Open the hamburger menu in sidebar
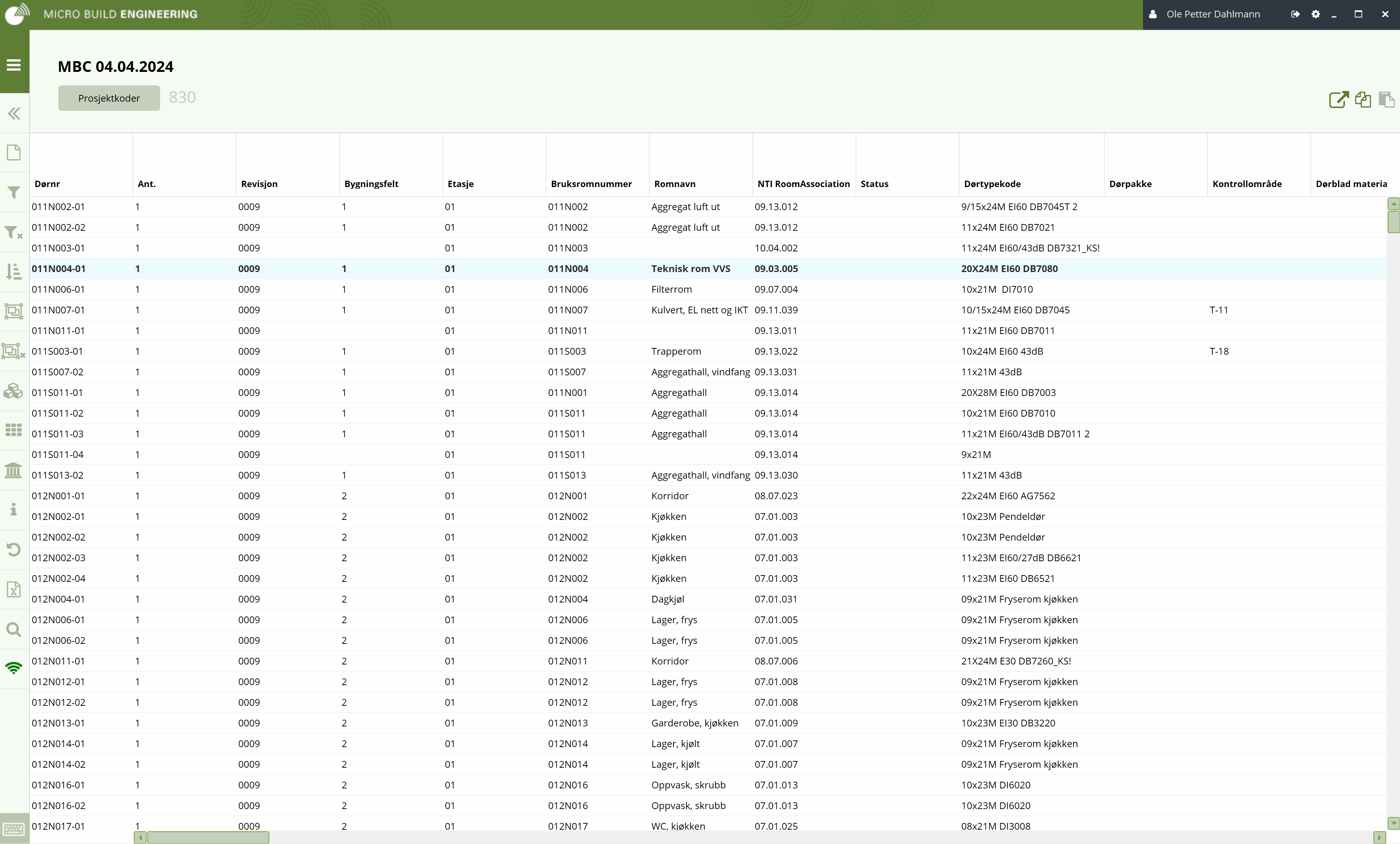 coord(14,65)
